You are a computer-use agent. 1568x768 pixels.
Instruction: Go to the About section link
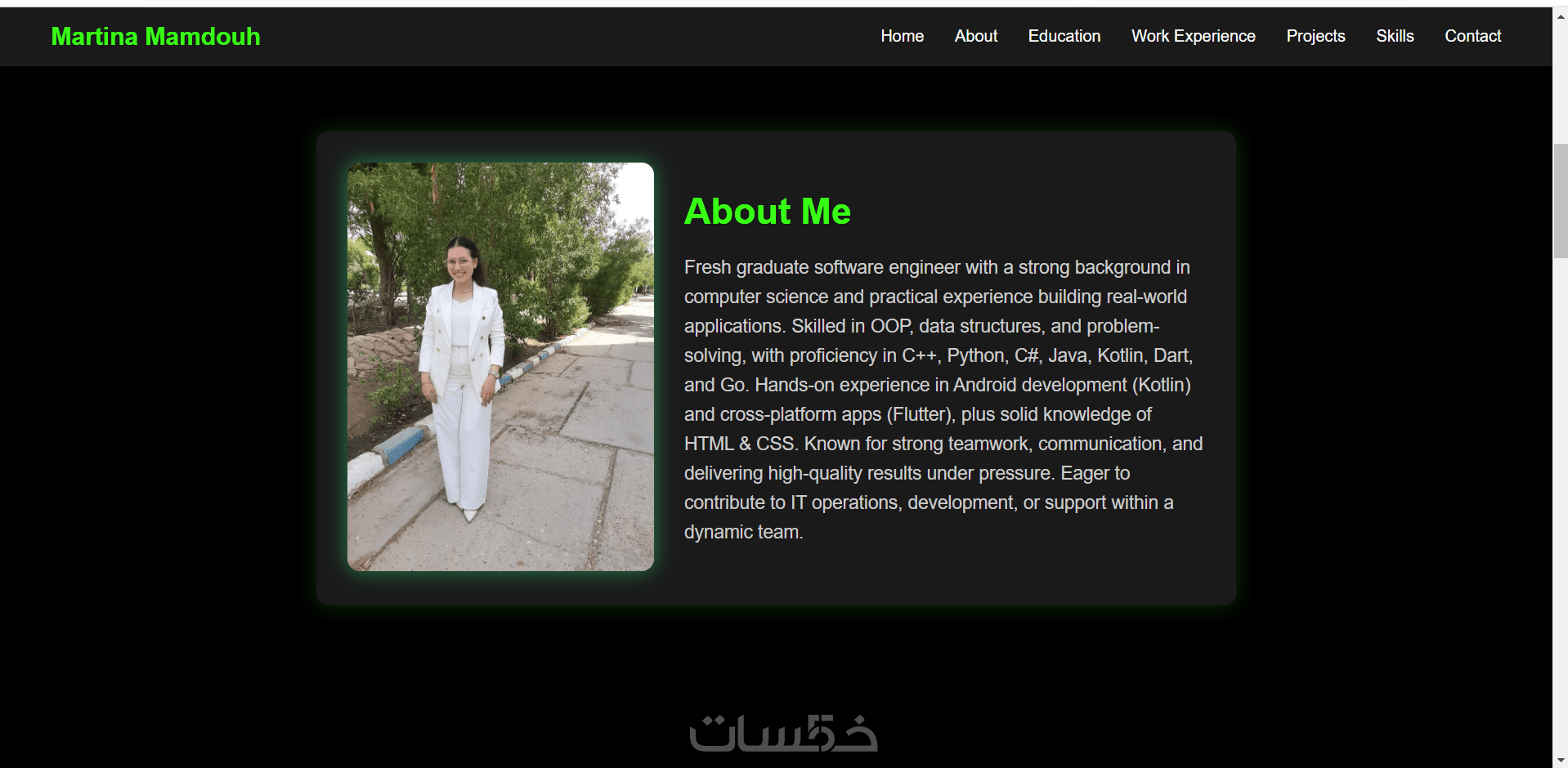(x=975, y=36)
